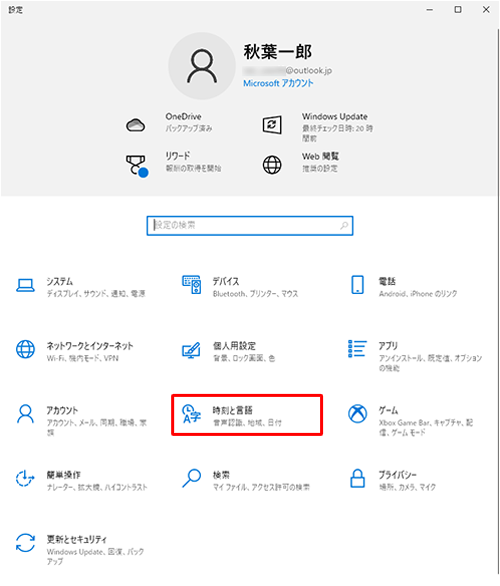Viewport: 500px width, 586px height.
Task: Click the ネットワークとインターネット globe icon
Action: click(25, 349)
